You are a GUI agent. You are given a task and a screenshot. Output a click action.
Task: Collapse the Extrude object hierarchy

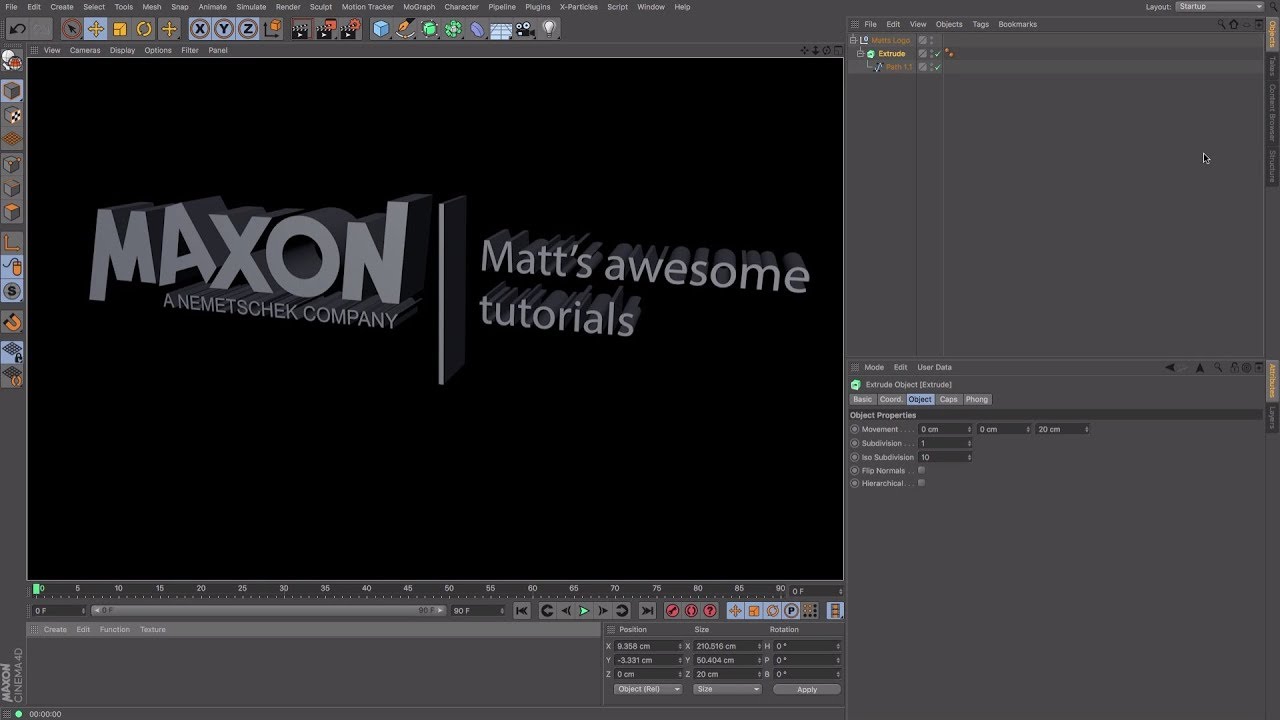tap(860, 53)
